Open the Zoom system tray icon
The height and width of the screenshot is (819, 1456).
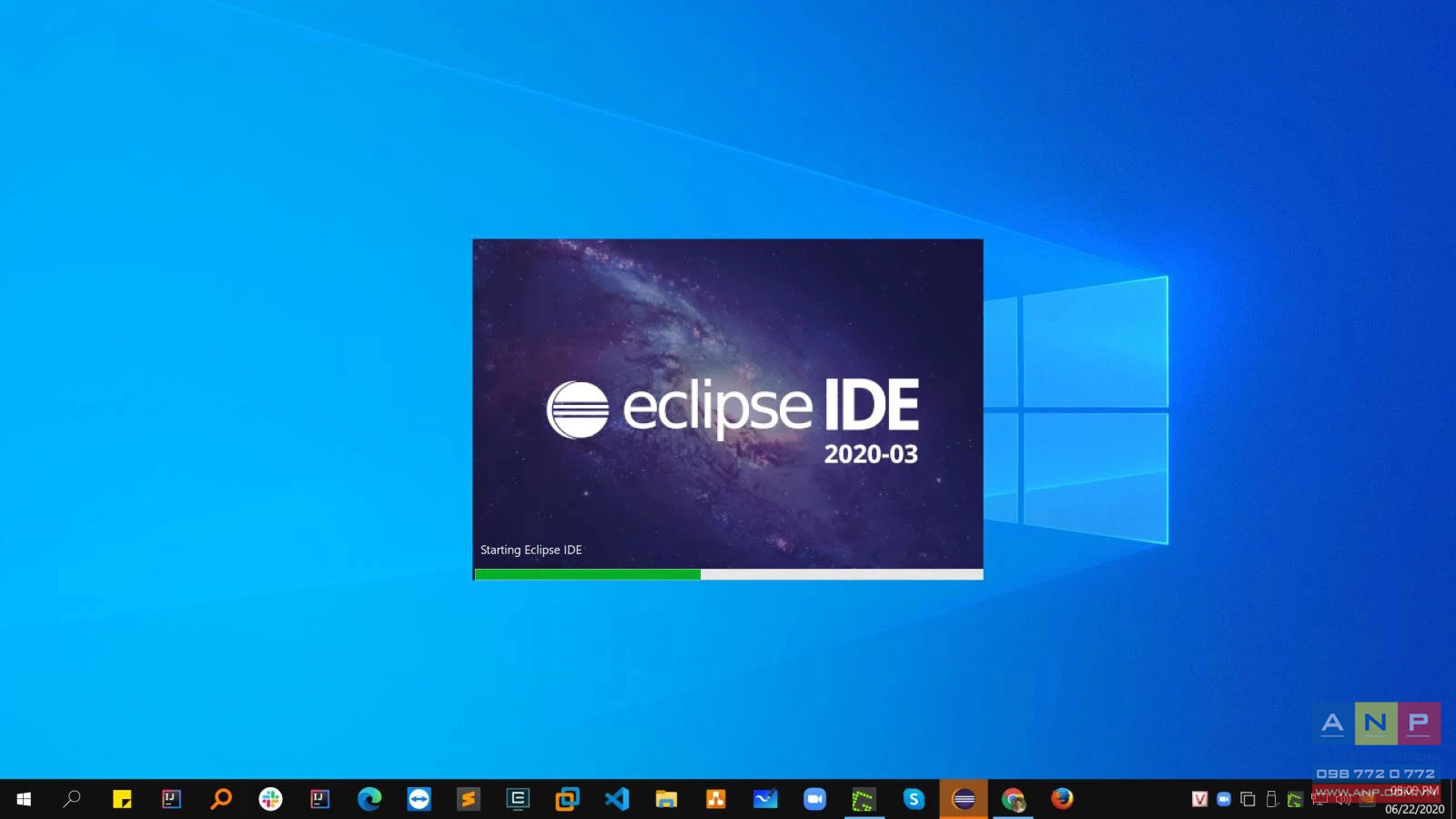[x=1224, y=799]
